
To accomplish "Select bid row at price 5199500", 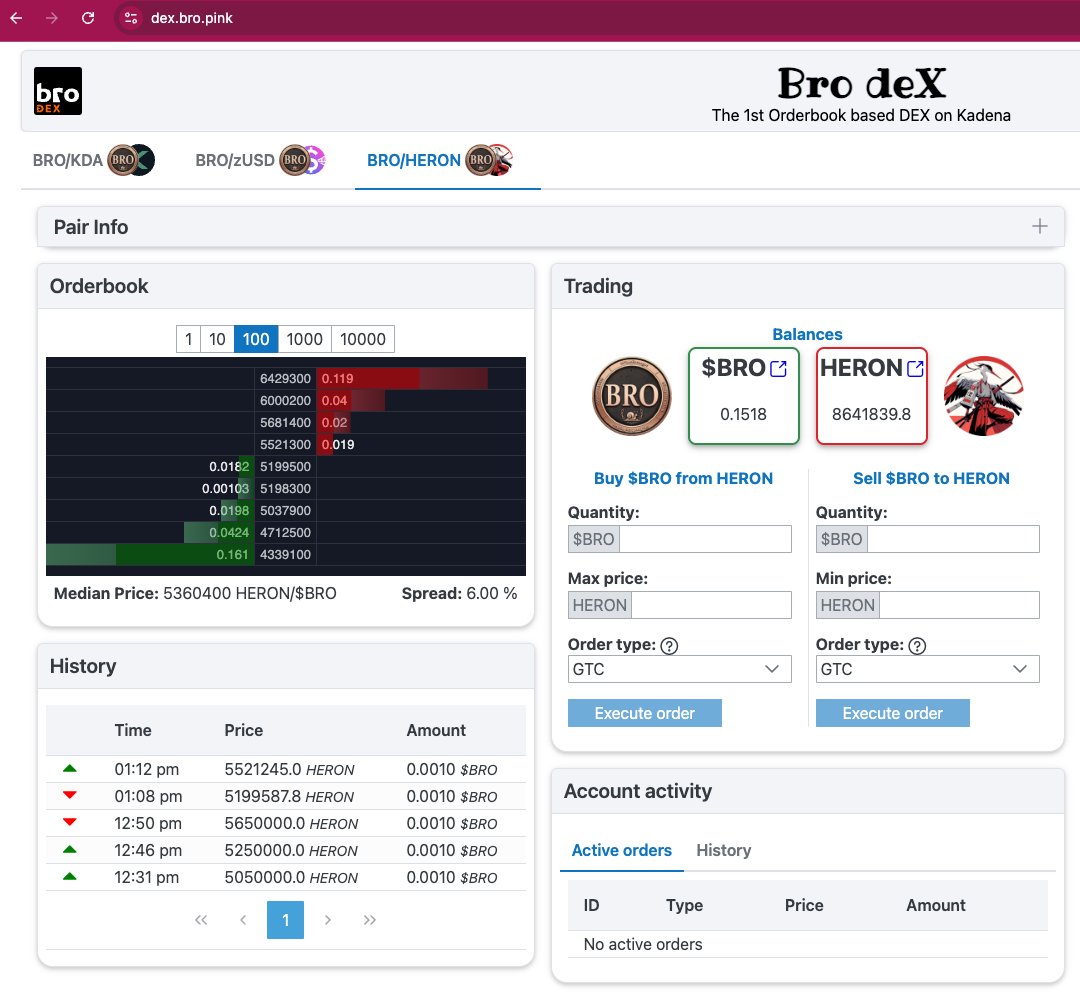I will 286,466.
